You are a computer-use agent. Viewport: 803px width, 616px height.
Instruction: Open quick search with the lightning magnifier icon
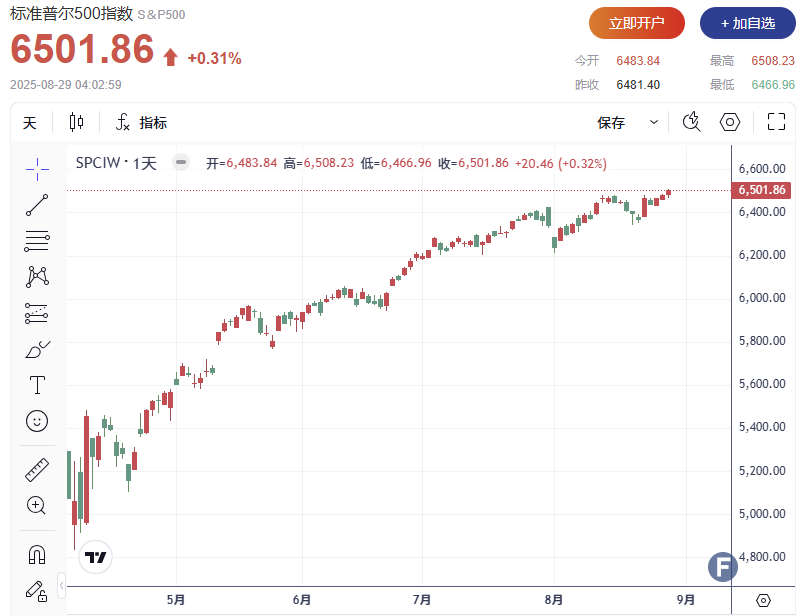click(691, 122)
